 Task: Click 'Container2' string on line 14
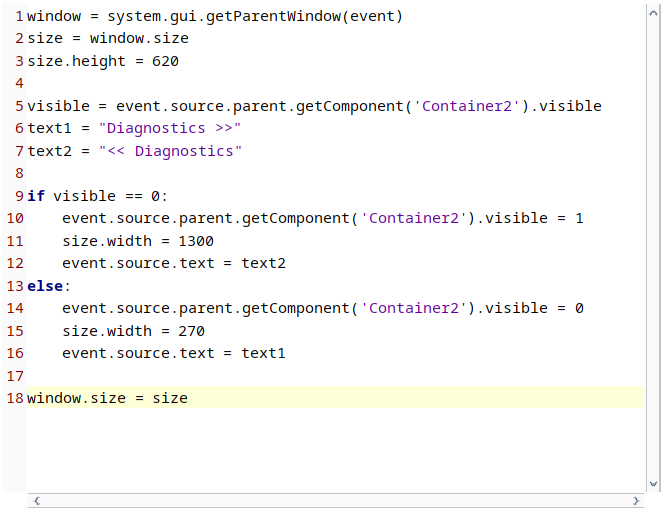[414, 308]
